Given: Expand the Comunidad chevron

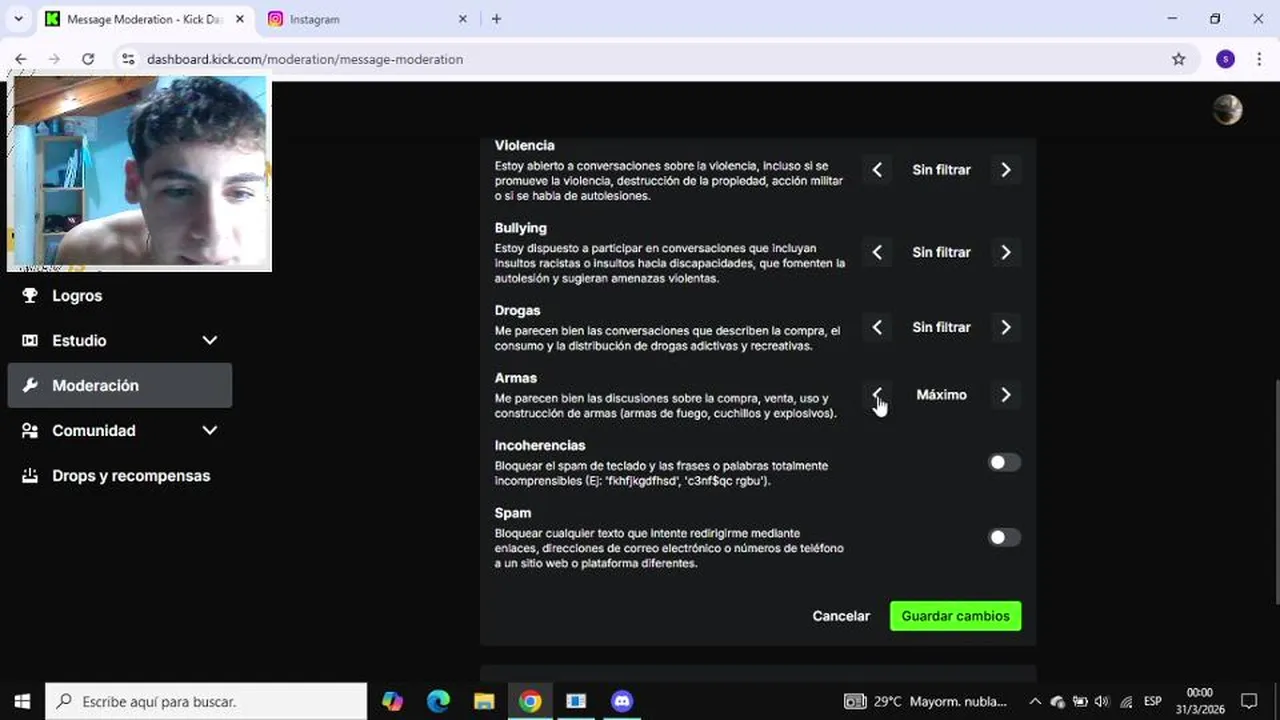Looking at the screenshot, I should point(210,431).
